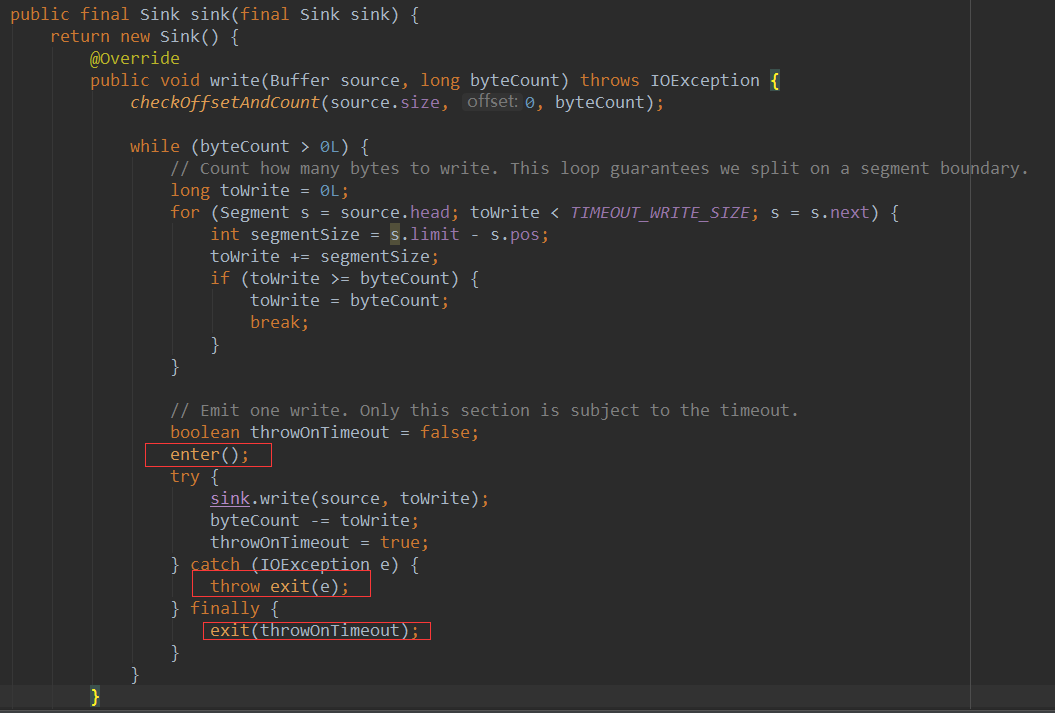
Task: Click the checkOffsetAndCount method call
Action: coord(225,102)
